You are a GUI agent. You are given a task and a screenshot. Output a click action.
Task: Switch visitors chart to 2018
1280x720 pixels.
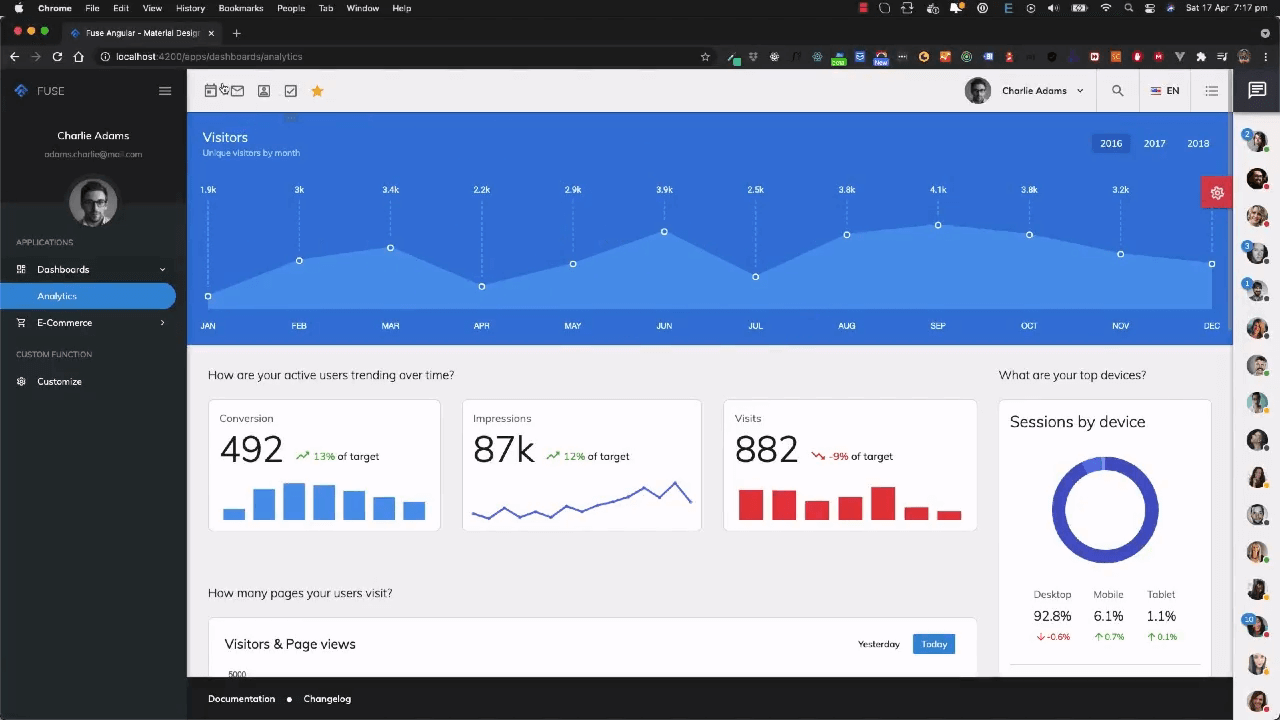[x=1198, y=144]
